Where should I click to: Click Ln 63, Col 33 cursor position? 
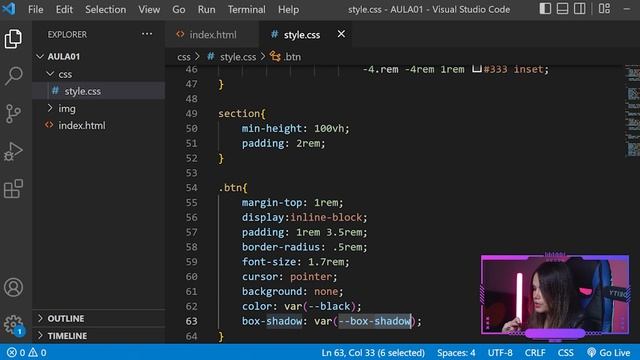pos(373,352)
